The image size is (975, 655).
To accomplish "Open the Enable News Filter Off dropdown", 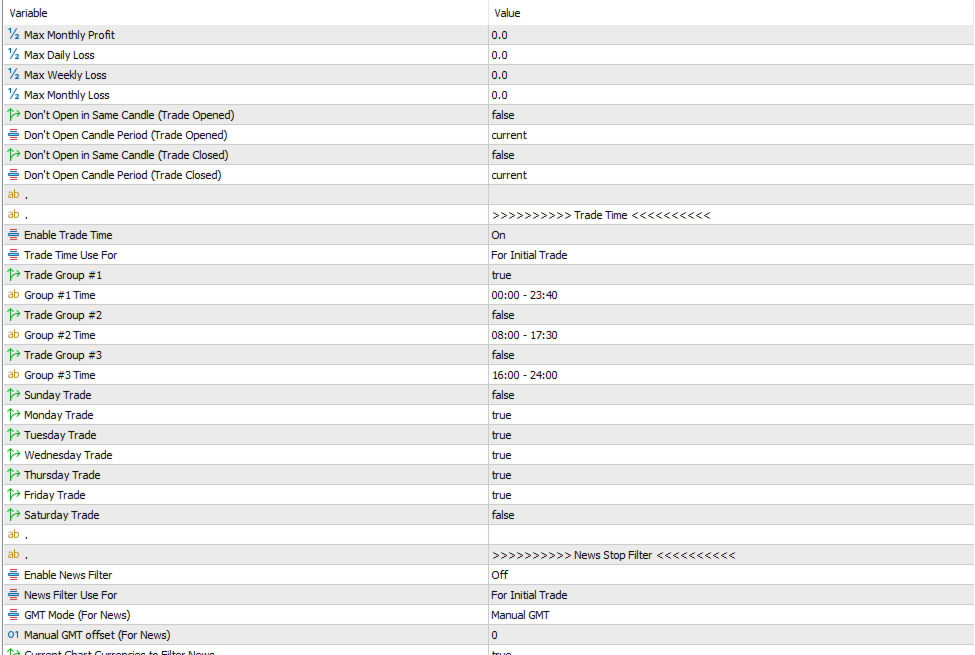I will 499,575.
